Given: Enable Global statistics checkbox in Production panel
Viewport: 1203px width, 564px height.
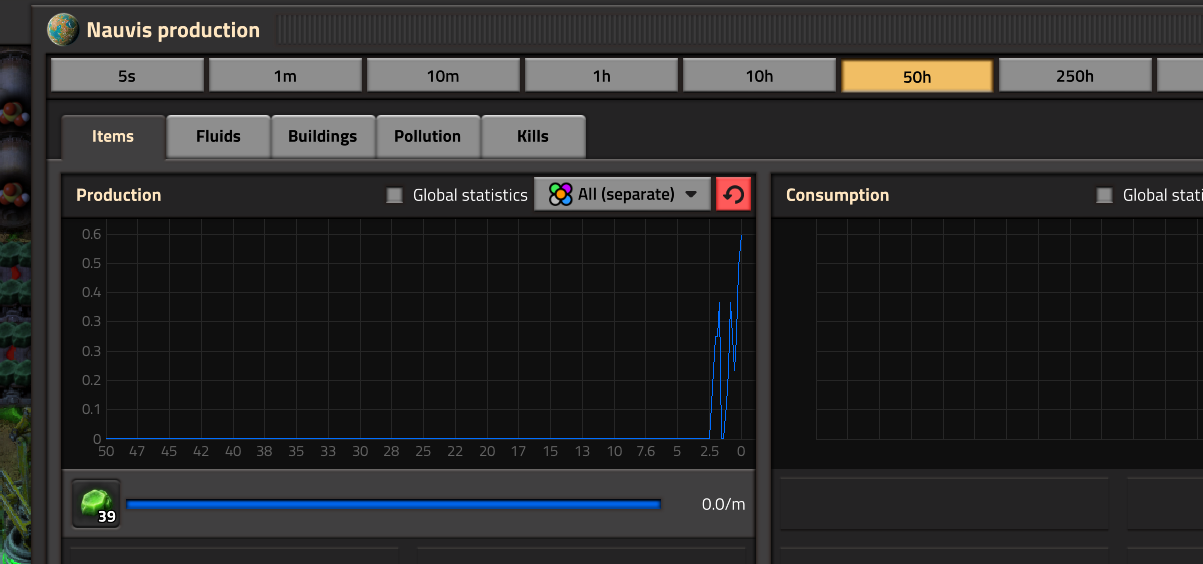Looking at the screenshot, I should point(395,195).
